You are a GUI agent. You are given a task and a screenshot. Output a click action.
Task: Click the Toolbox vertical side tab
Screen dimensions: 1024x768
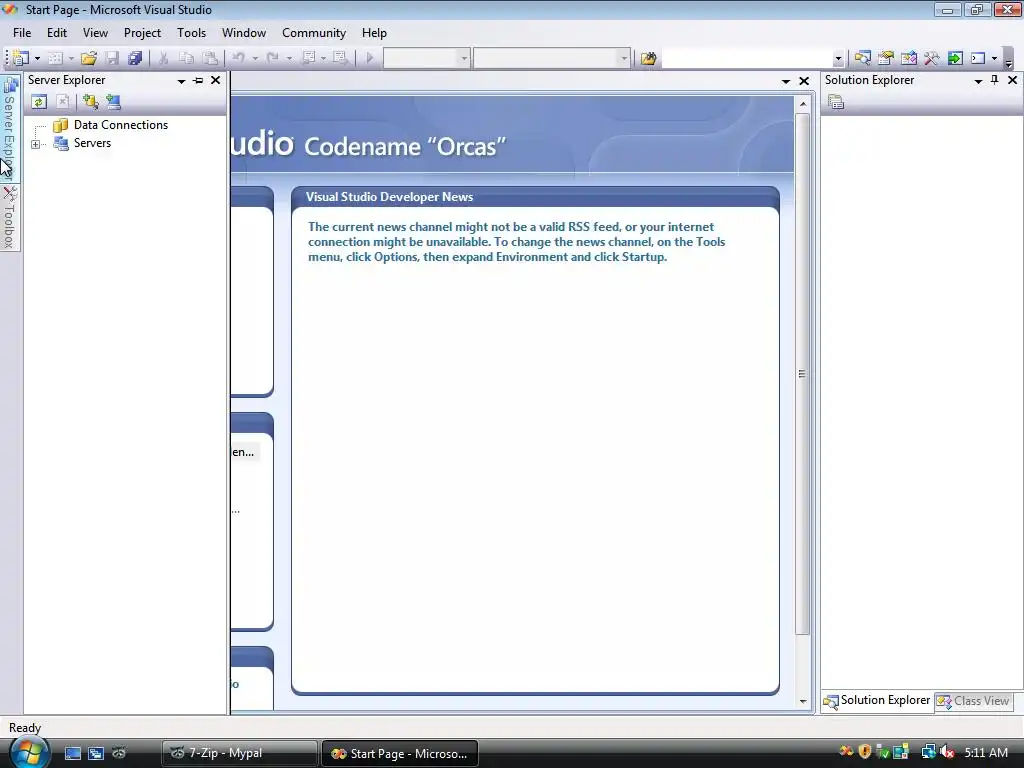[9, 217]
